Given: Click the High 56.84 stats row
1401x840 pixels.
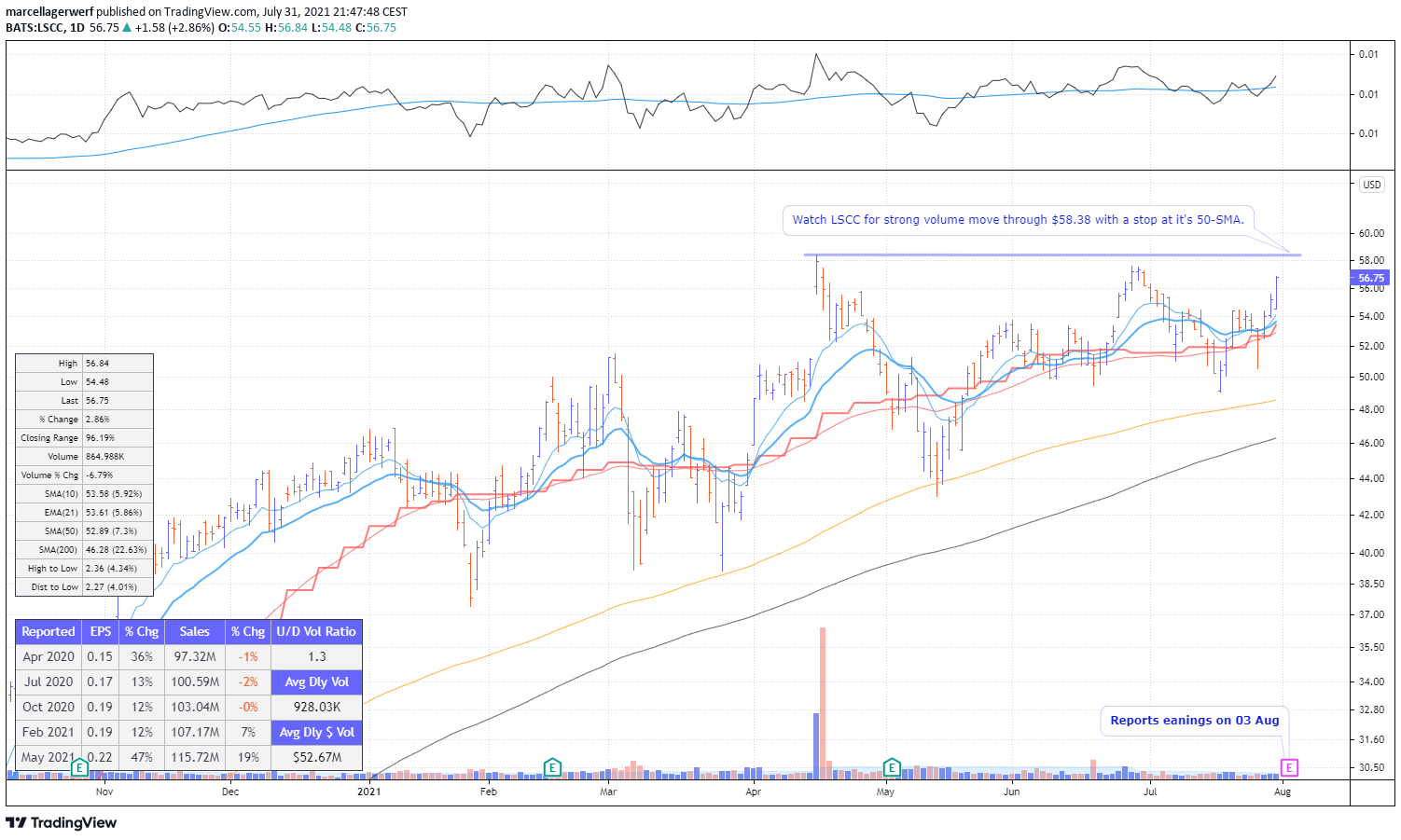Looking at the screenshot, I should tap(84, 364).
